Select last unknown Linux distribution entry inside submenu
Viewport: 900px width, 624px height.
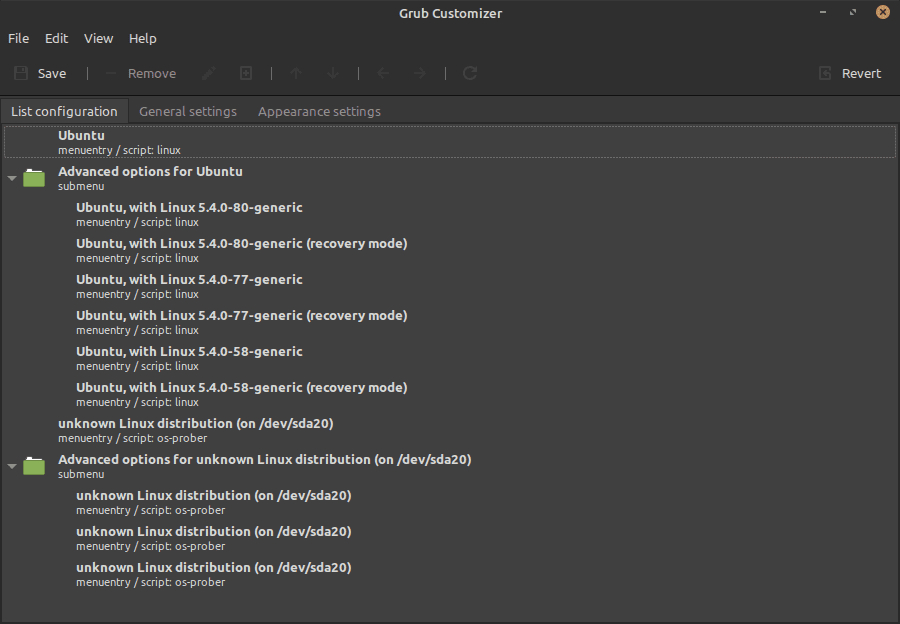click(450, 574)
